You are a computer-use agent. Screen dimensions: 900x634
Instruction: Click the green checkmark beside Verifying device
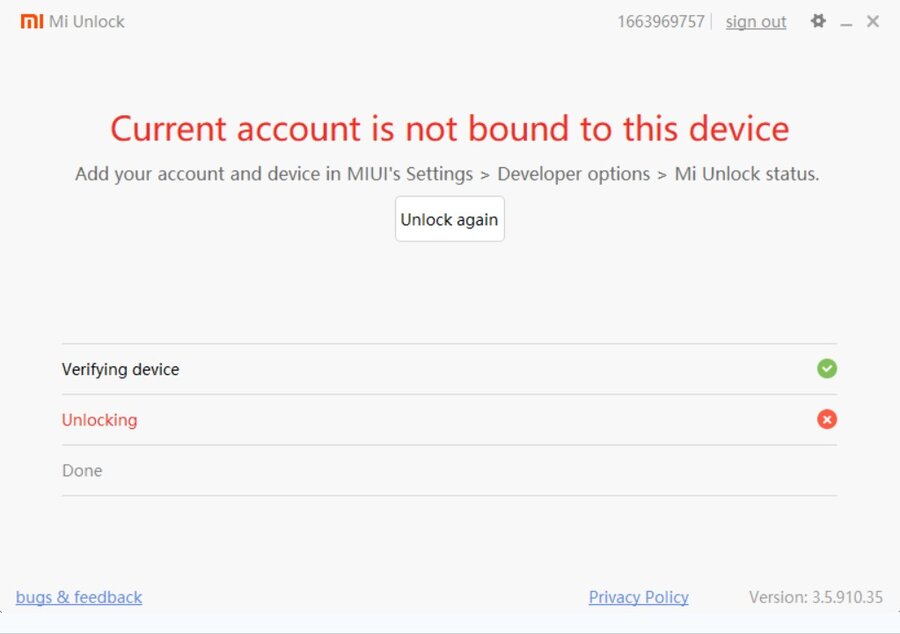point(827,369)
